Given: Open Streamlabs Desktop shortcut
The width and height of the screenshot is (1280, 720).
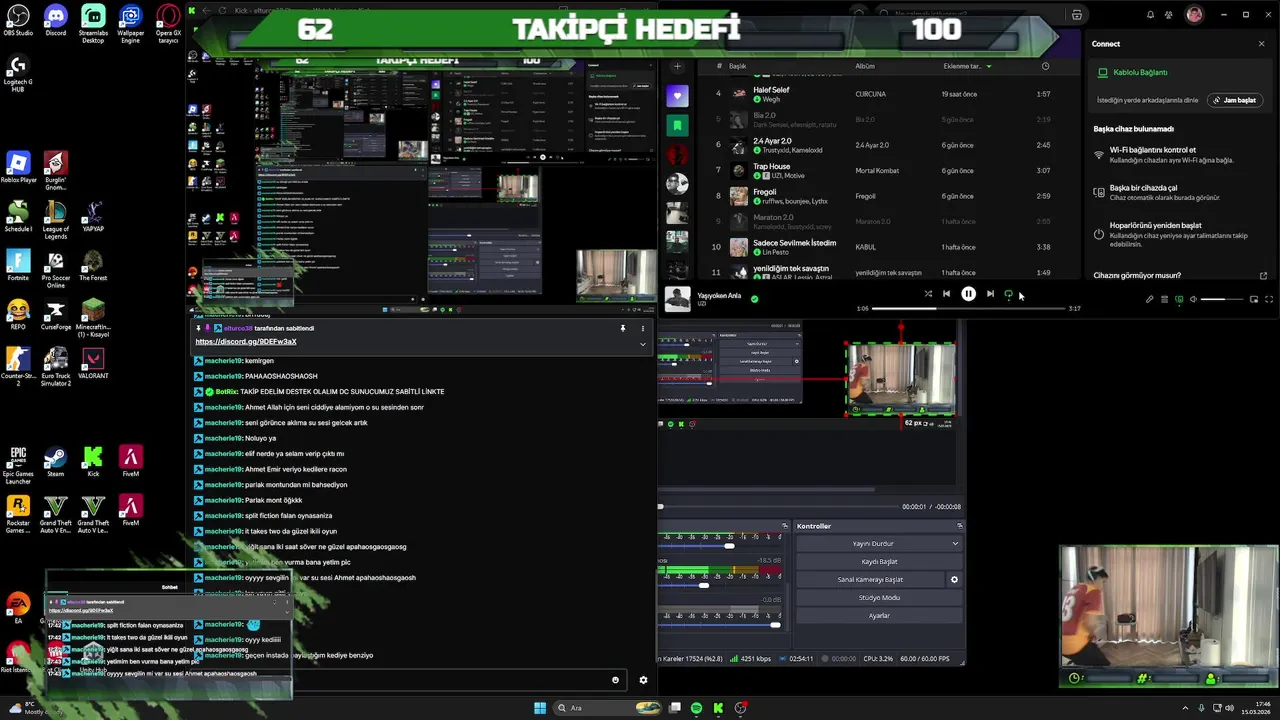Looking at the screenshot, I should (93, 23).
